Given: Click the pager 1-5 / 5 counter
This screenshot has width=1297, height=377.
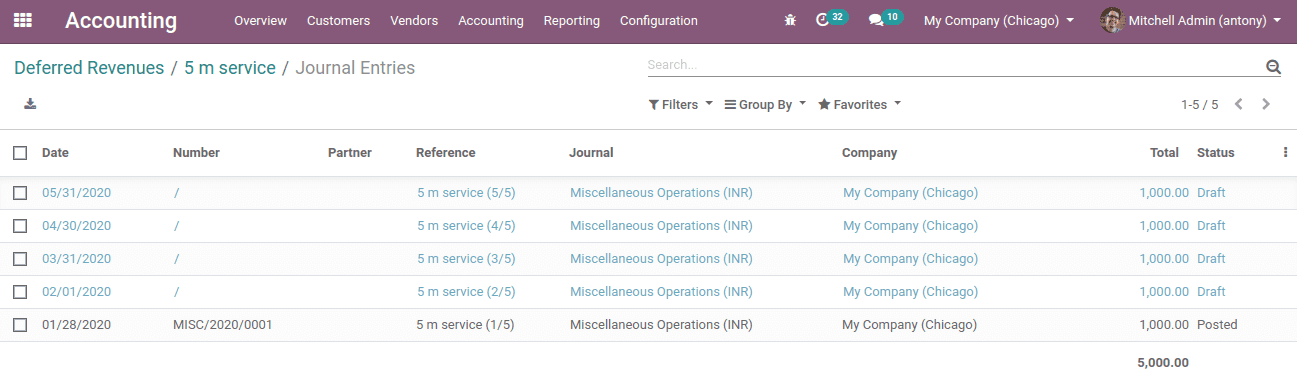Looking at the screenshot, I should 1200,104.
